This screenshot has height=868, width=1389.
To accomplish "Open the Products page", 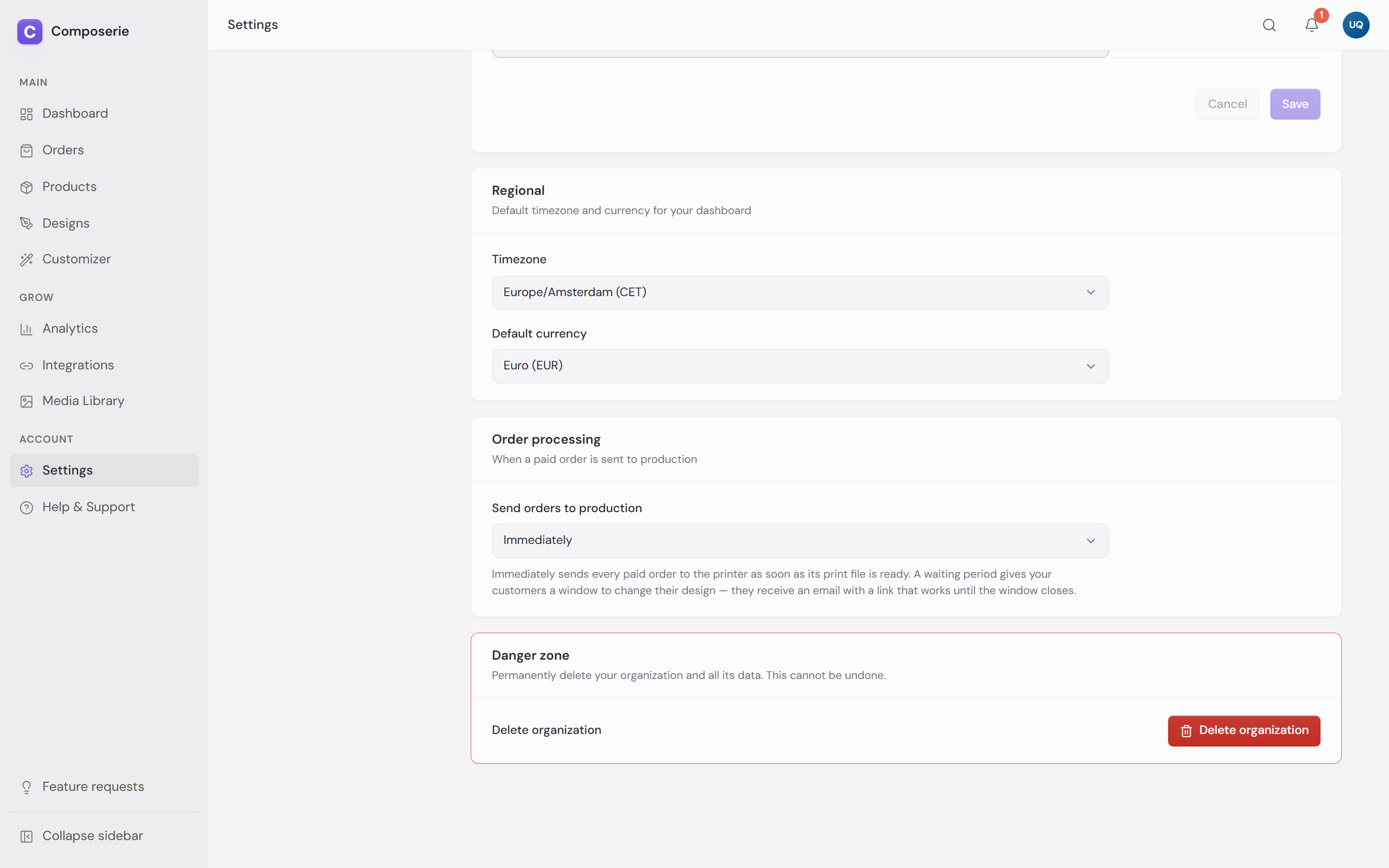I will click(104, 187).
